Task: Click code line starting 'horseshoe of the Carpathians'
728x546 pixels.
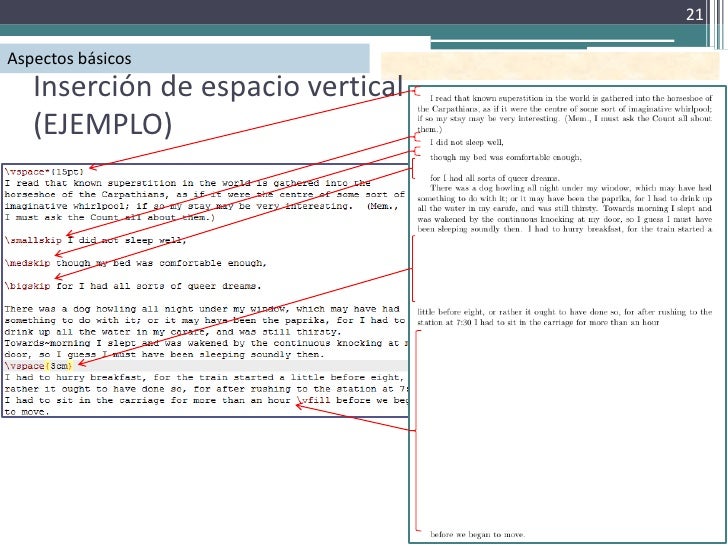Action: pos(205,195)
